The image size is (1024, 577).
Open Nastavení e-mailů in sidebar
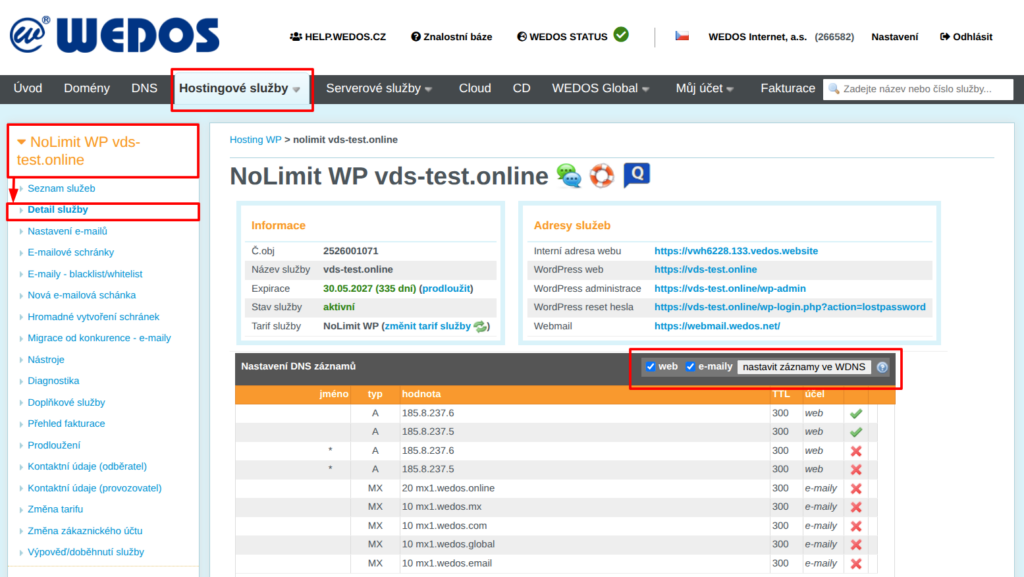pyautogui.click(x=67, y=231)
